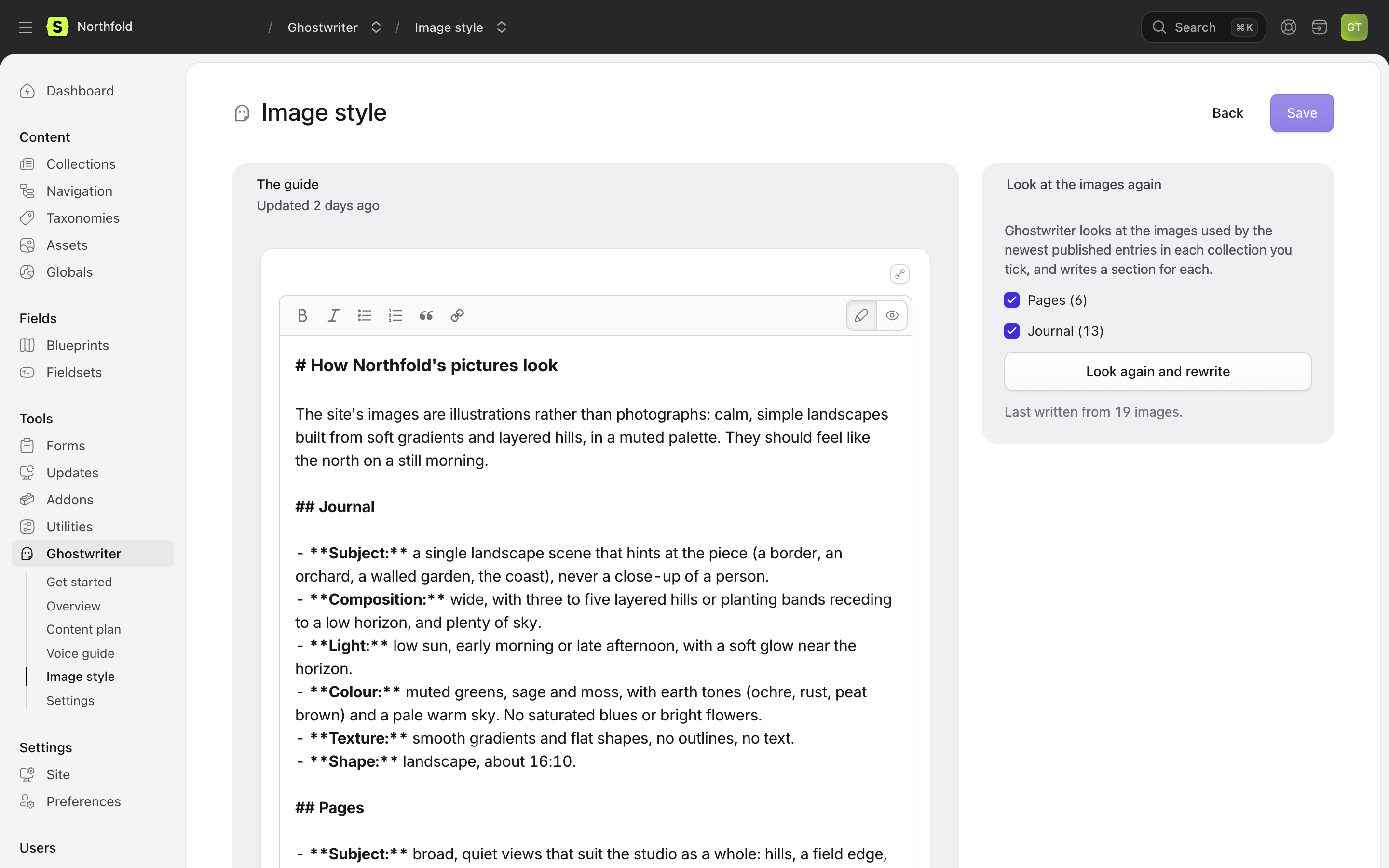Switch editor to preview eye mode
This screenshot has height=868, width=1389.
pyautogui.click(x=892, y=315)
